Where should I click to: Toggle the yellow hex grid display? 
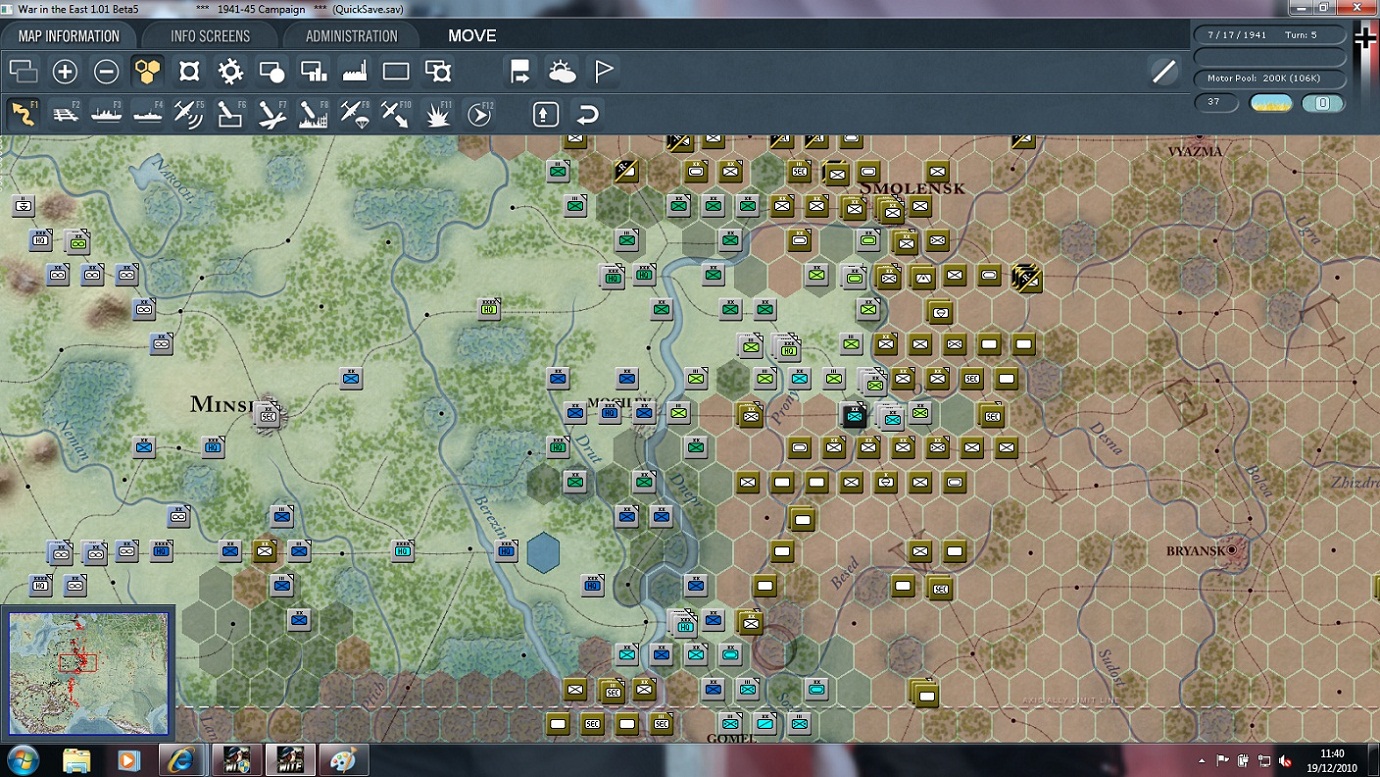click(147, 71)
